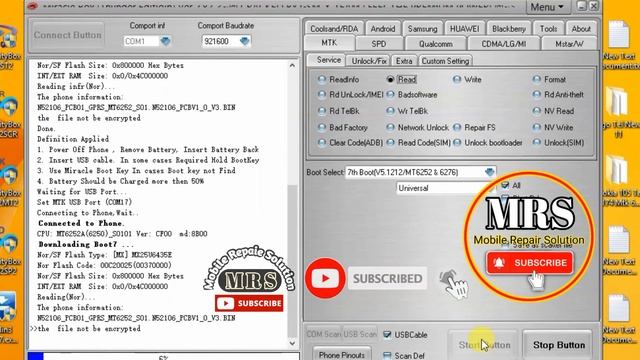
Task: Open the CDMA/LG/MI tab
Action: [504, 44]
